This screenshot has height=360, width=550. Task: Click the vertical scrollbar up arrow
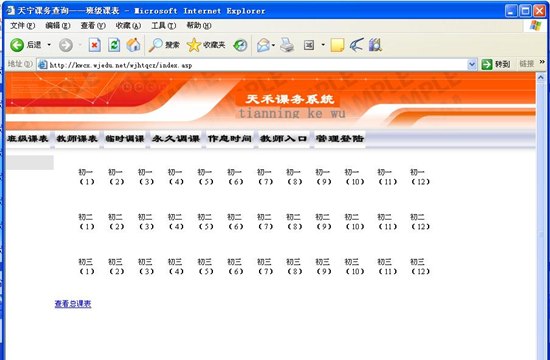tap(541, 77)
